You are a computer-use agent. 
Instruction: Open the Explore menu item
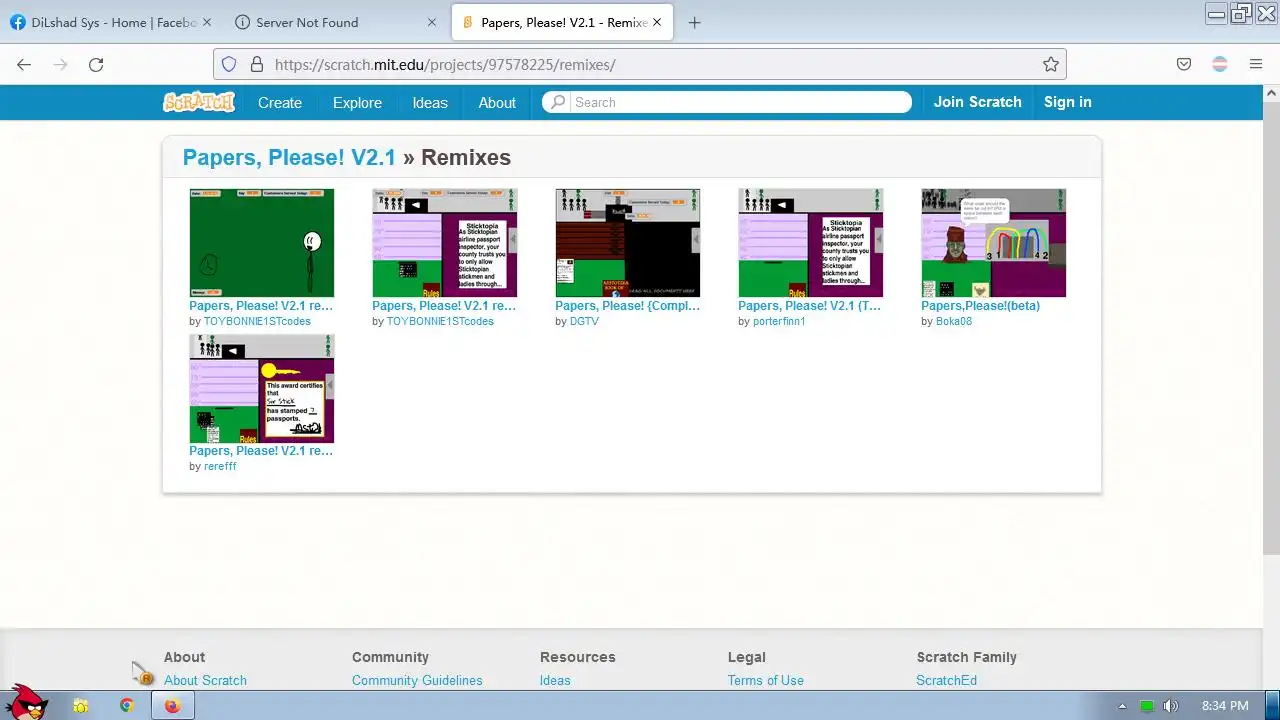(357, 102)
